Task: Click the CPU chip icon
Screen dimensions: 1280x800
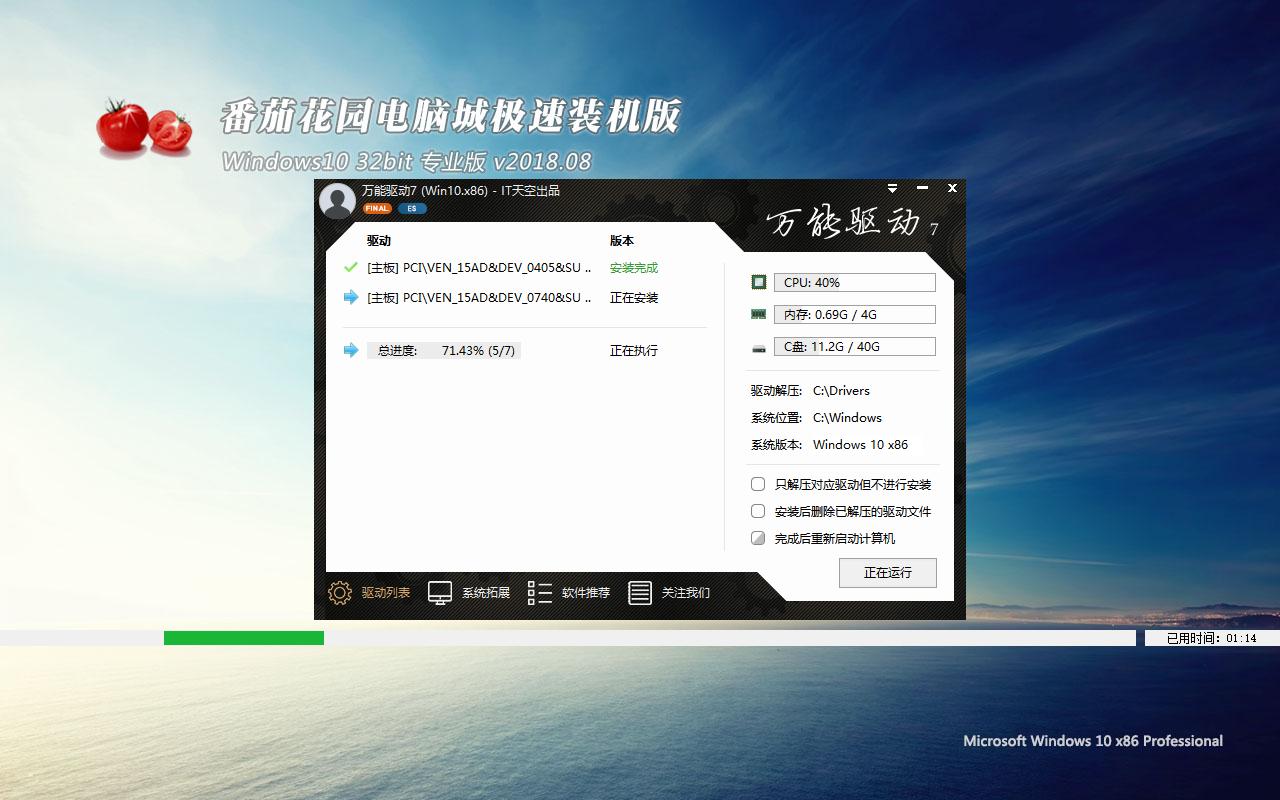Action: tap(757, 282)
